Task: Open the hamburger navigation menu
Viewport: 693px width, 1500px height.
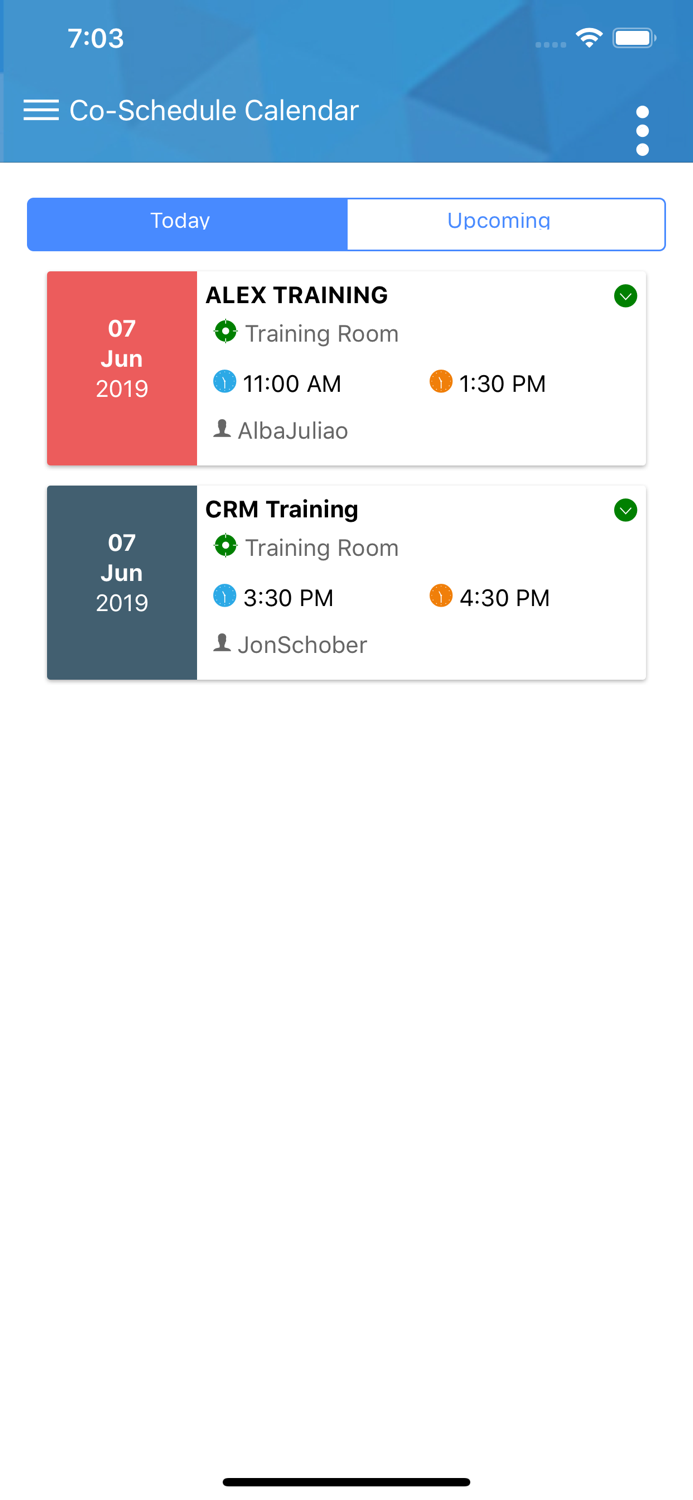Action: 41,110
